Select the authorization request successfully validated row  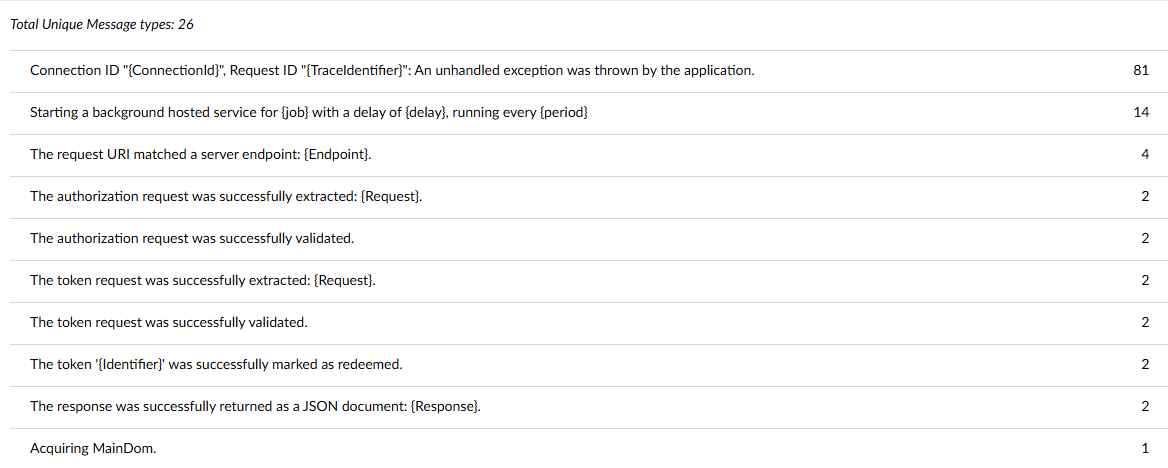click(192, 239)
